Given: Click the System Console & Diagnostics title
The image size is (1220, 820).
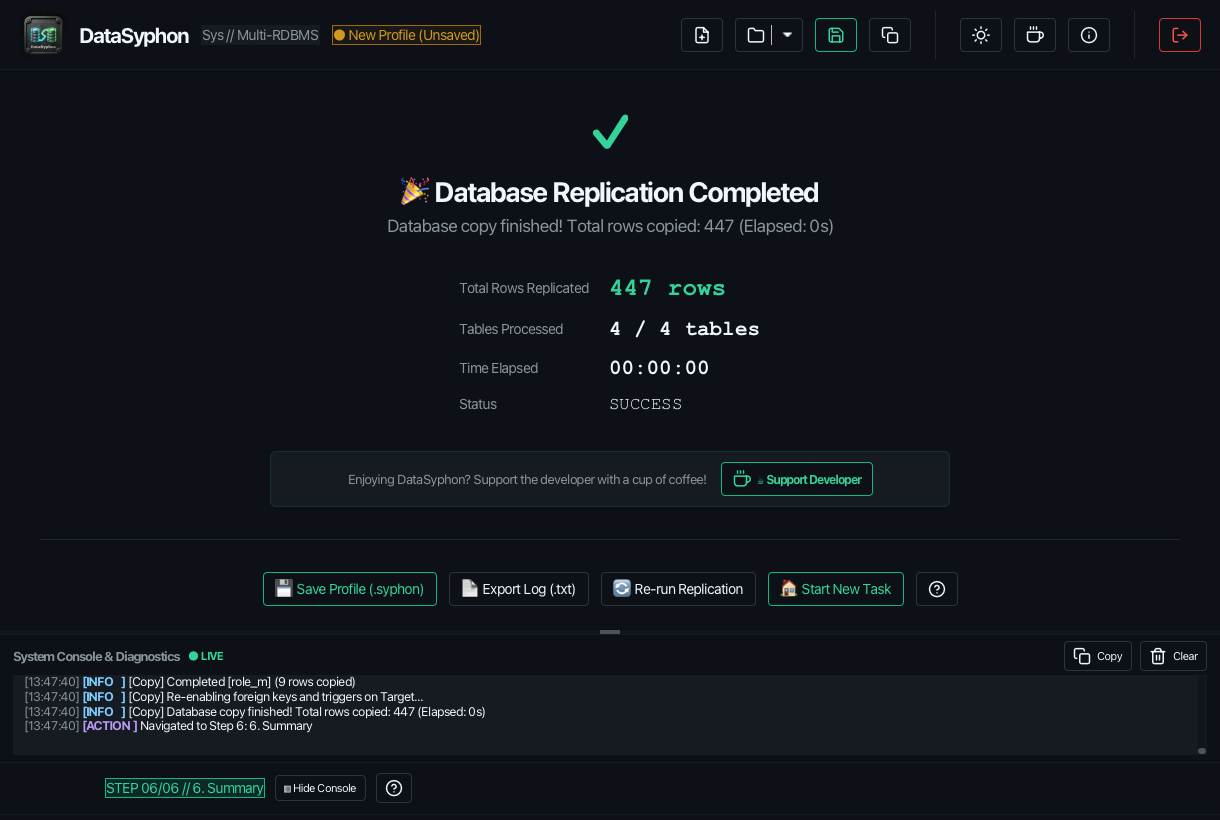Looking at the screenshot, I should click(x=97, y=656).
